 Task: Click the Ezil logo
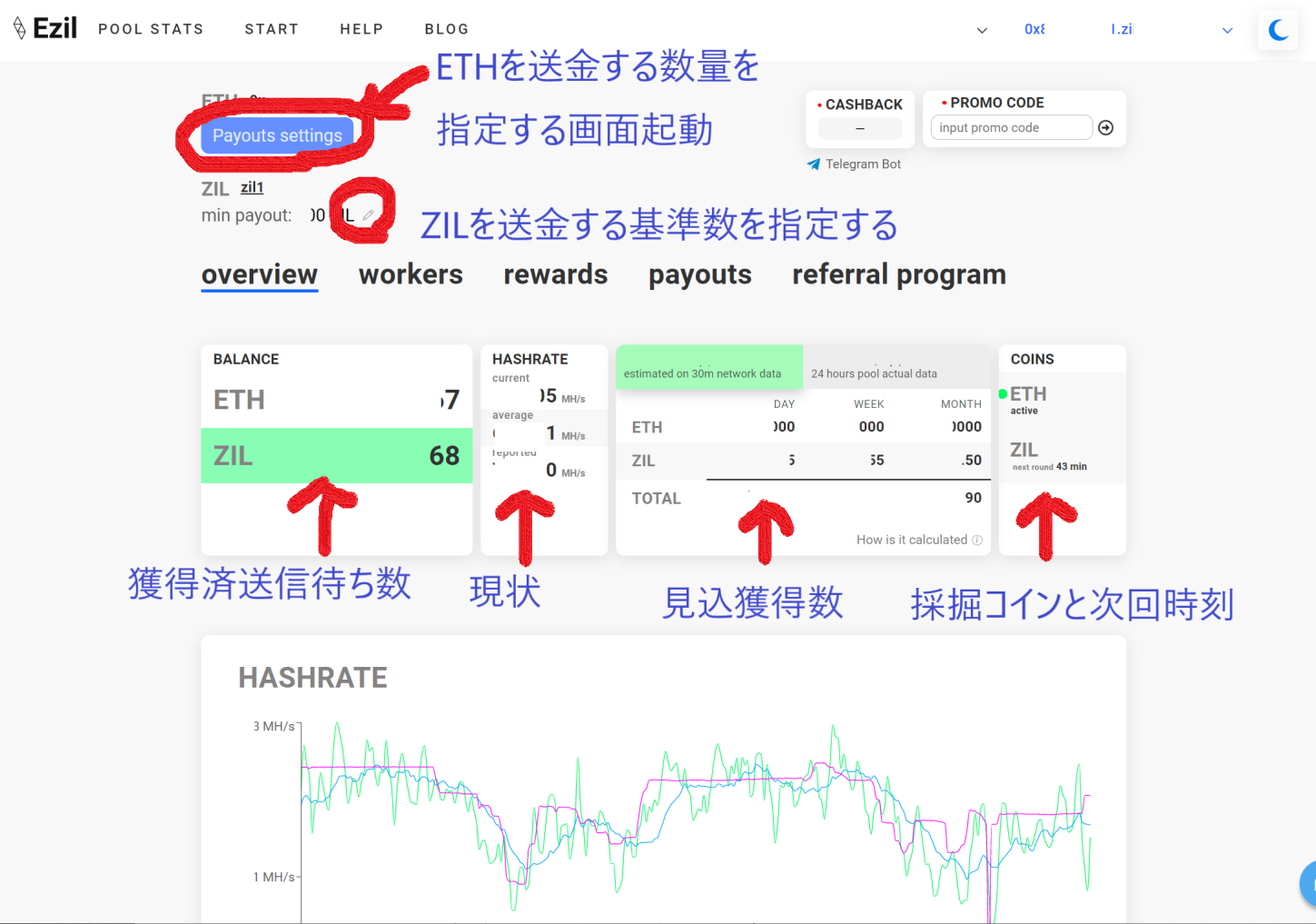45,28
